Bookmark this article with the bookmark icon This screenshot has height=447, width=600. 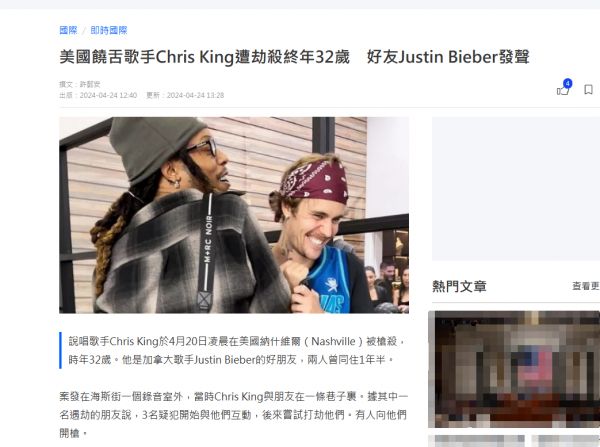[588, 90]
